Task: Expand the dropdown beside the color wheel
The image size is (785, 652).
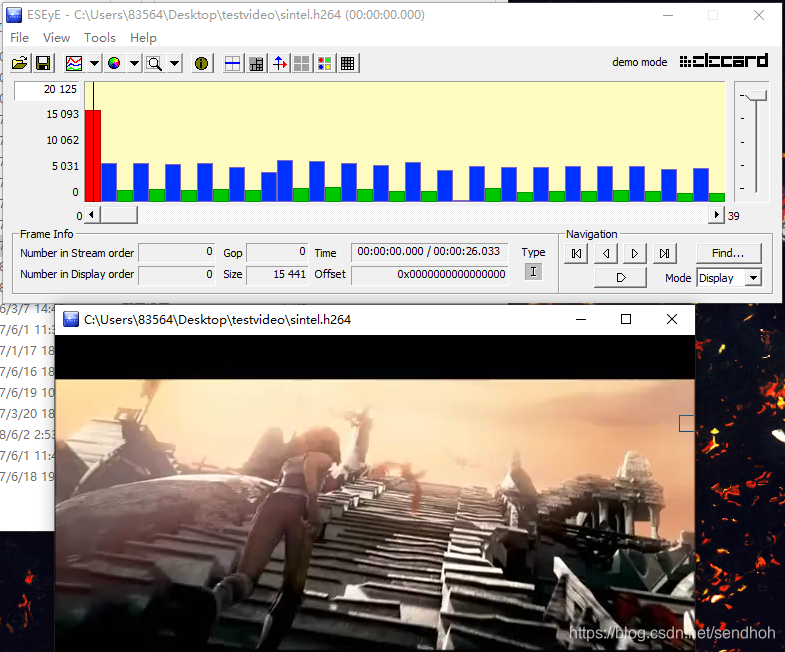Action: (x=134, y=64)
